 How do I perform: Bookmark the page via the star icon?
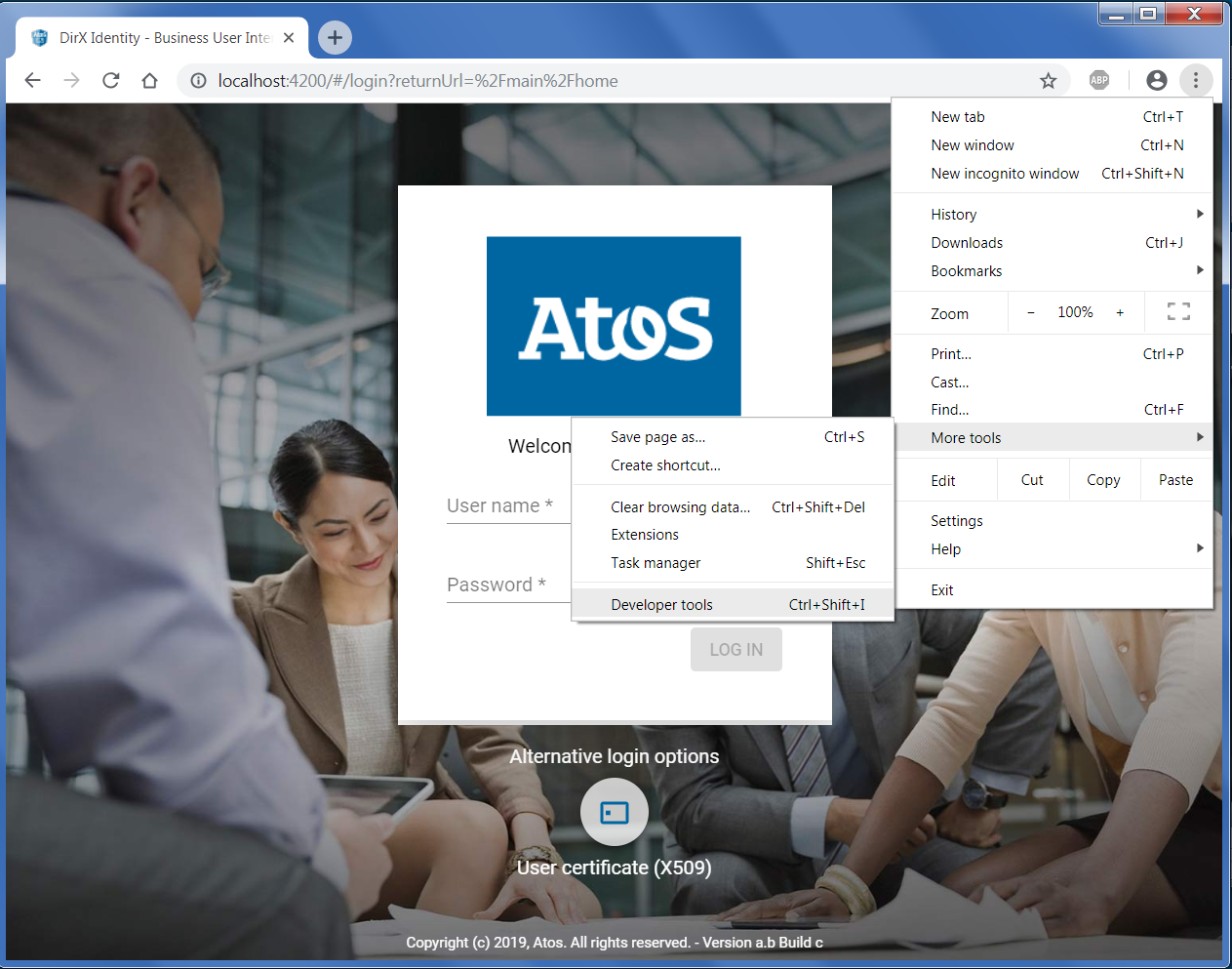pyautogui.click(x=1048, y=80)
